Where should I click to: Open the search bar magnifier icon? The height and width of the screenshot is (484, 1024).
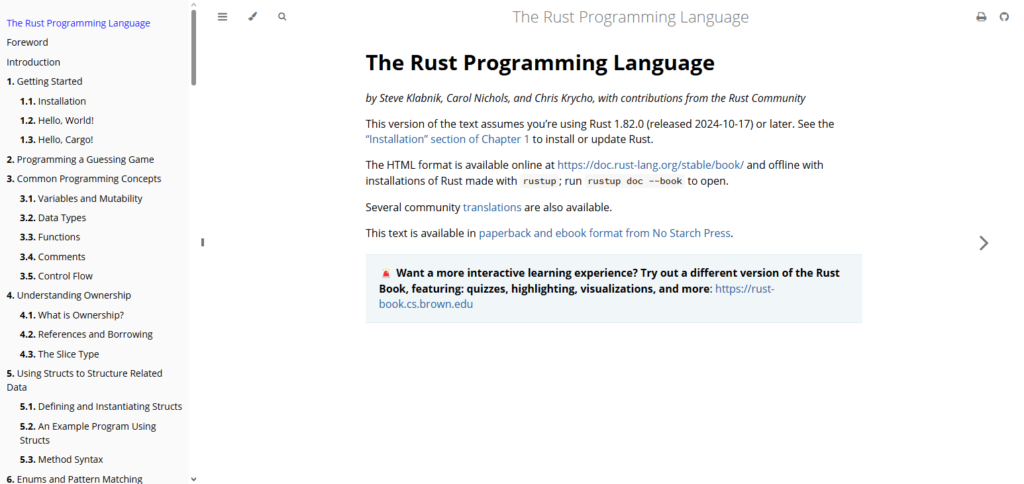click(282, 17)
